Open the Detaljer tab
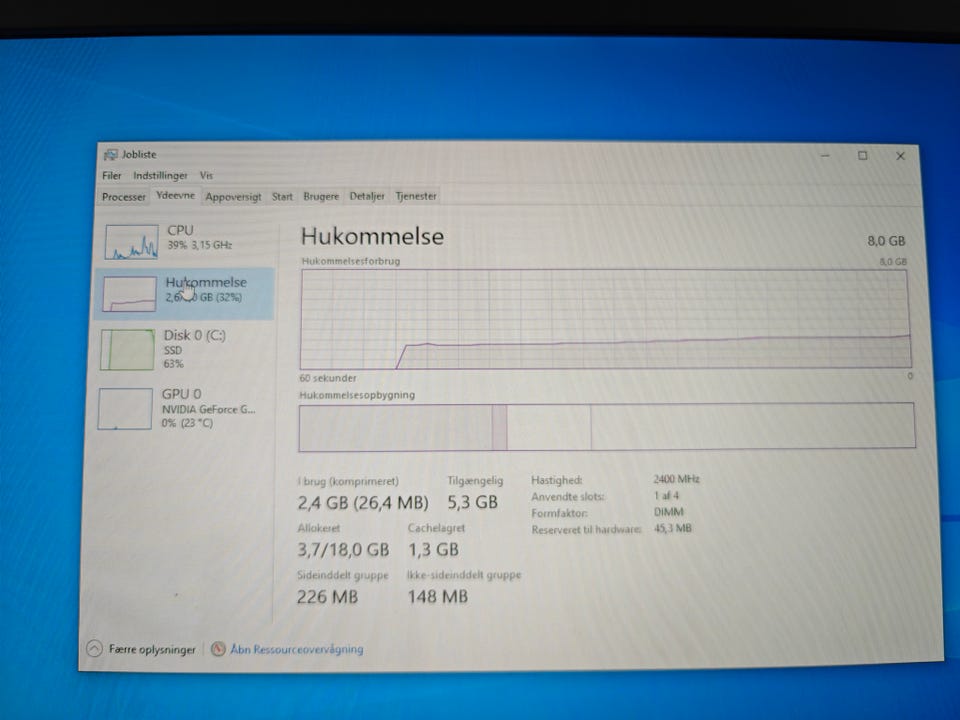Image resolution: width=960 pixels, height=720 pixels. point(367,197)
